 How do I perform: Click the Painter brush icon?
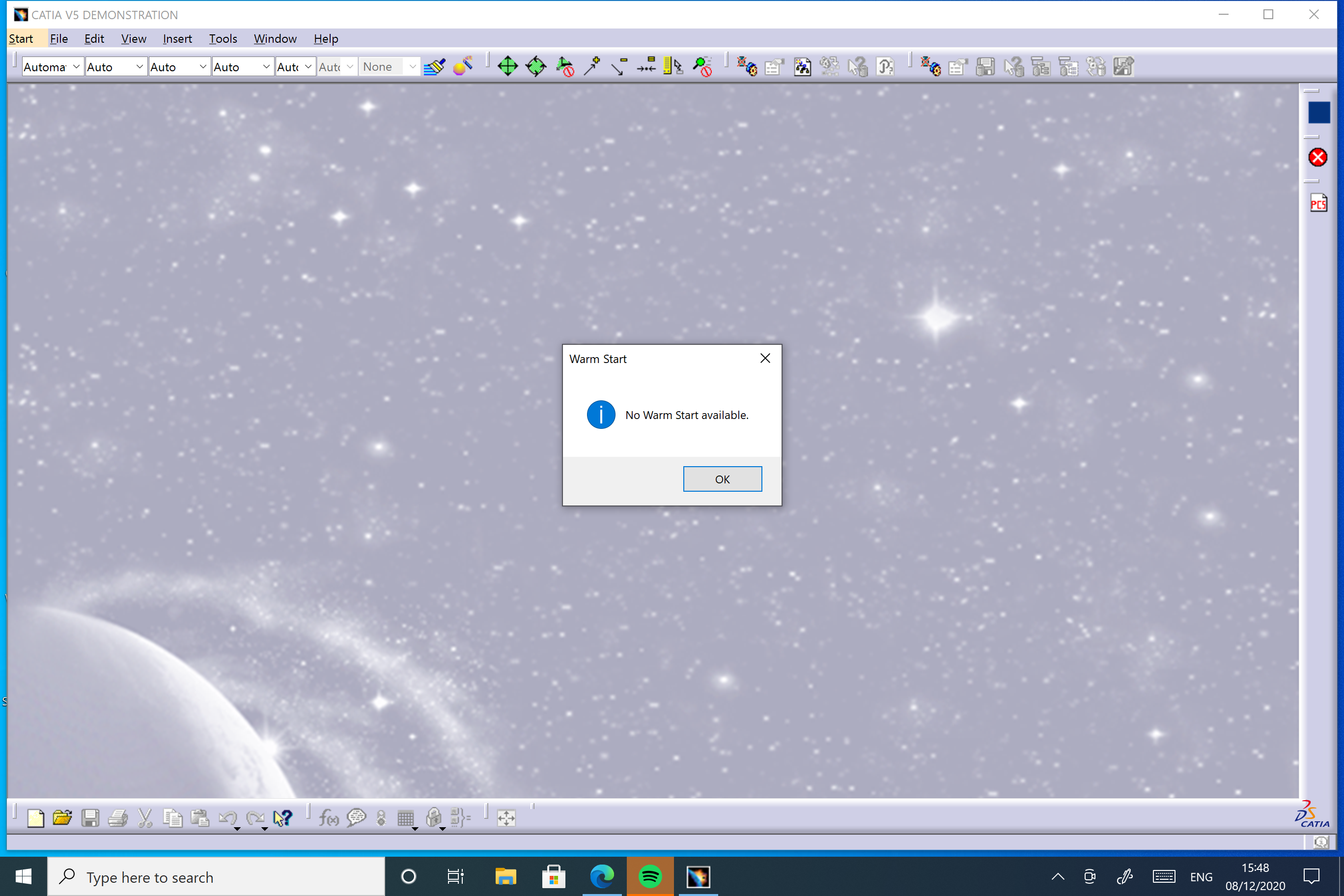coord(435,67)
